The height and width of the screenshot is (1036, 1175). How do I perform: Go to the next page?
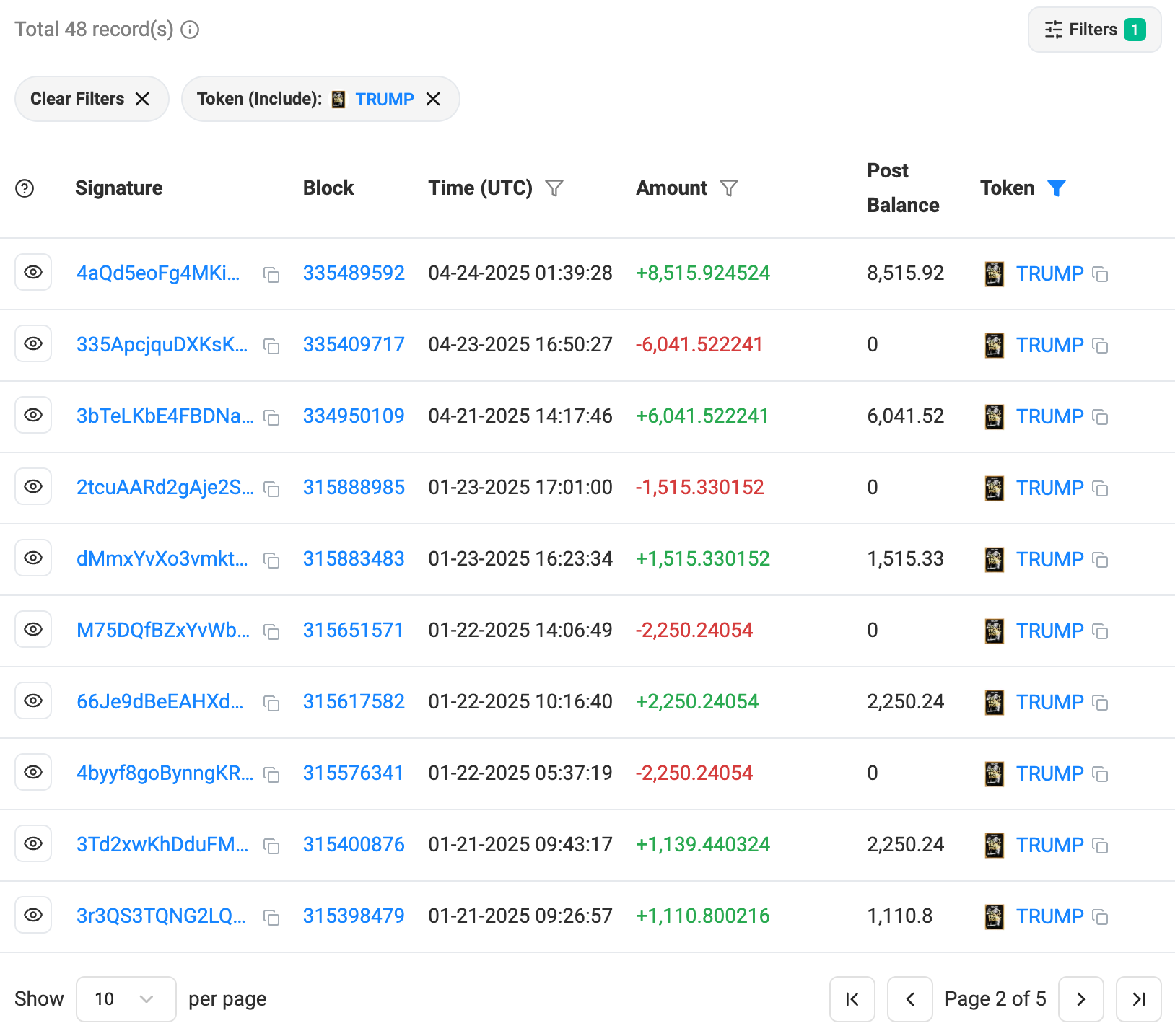1081,999
